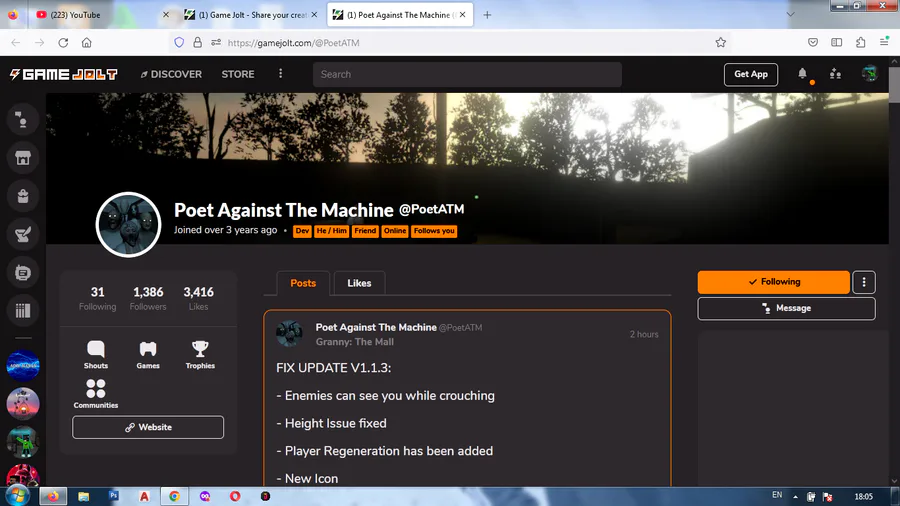This screenshot has height=506, width=900.
Task: Open the friends list icon
Action: (835, 74)
